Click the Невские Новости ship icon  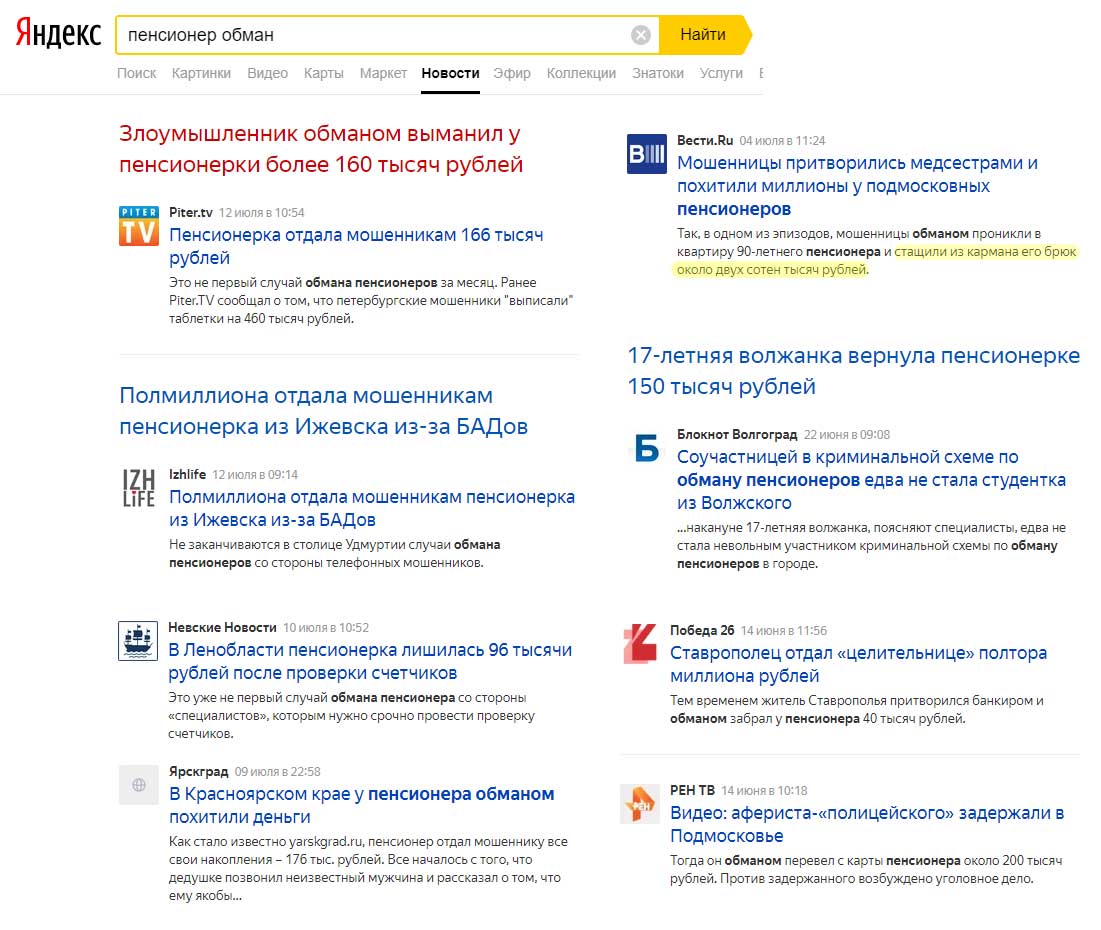coord(138,641)
